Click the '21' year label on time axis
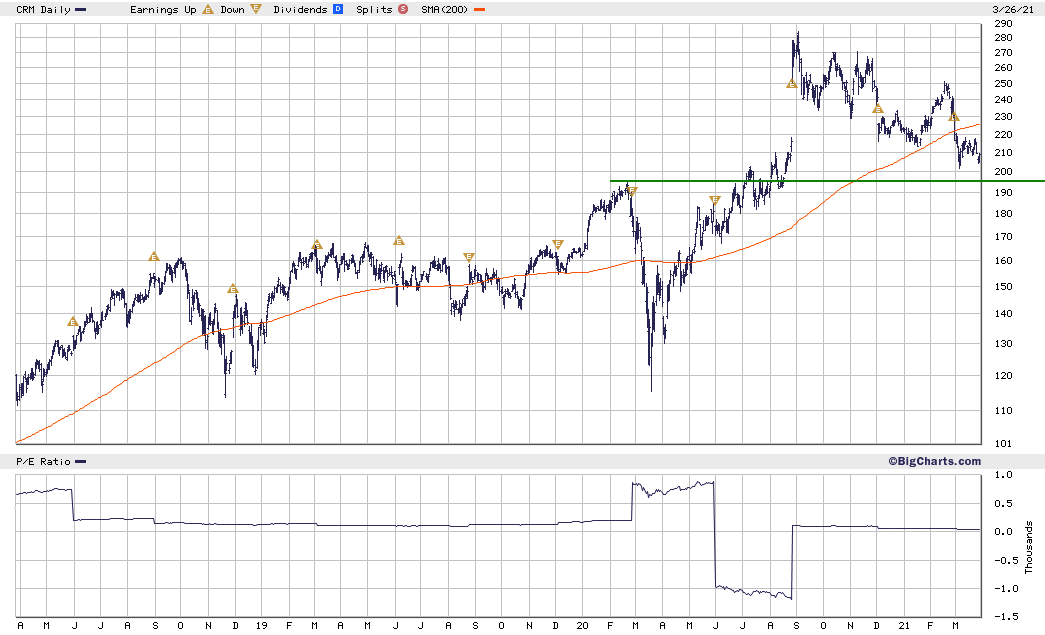 coord(904,626)
